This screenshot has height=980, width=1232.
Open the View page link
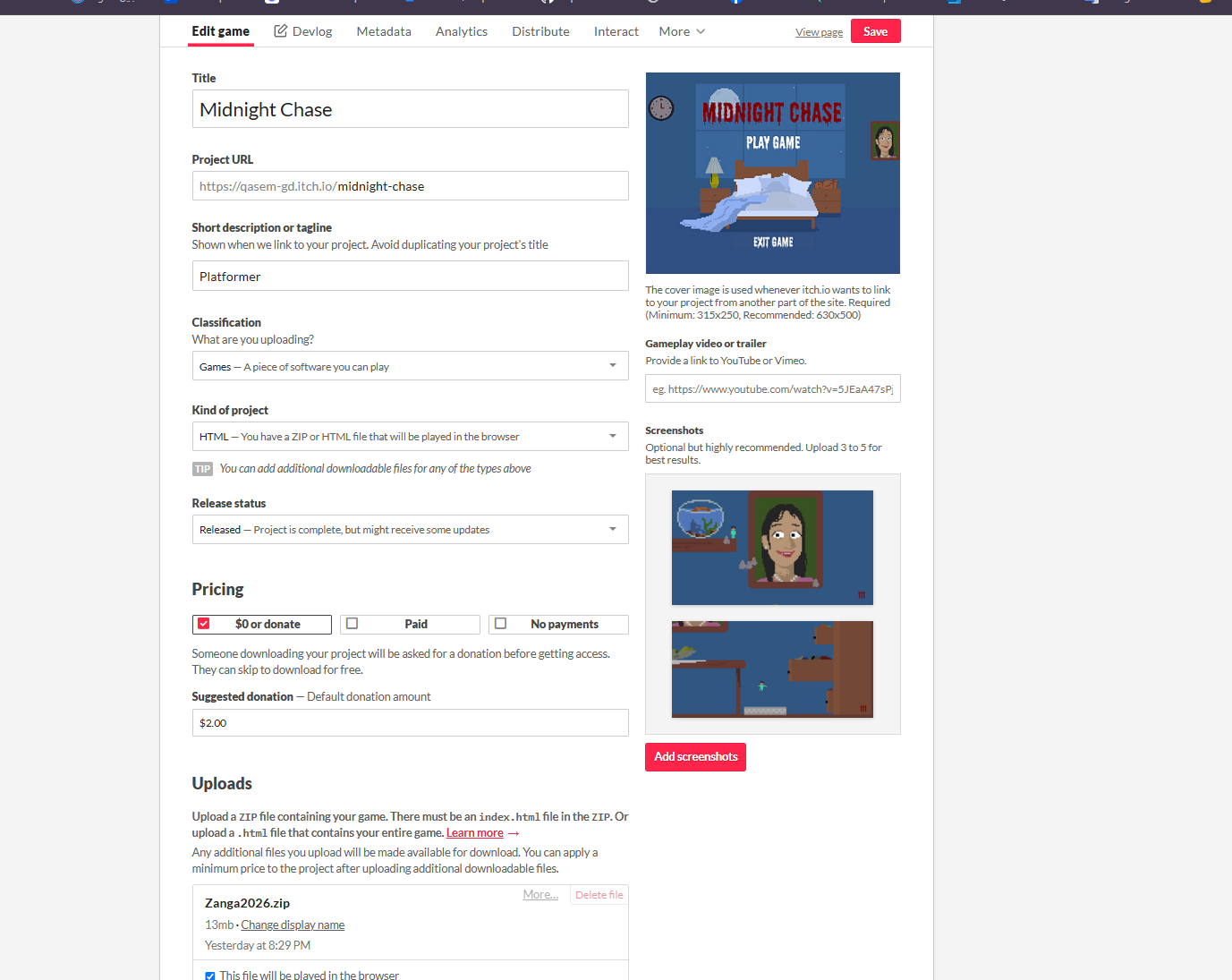819,32
